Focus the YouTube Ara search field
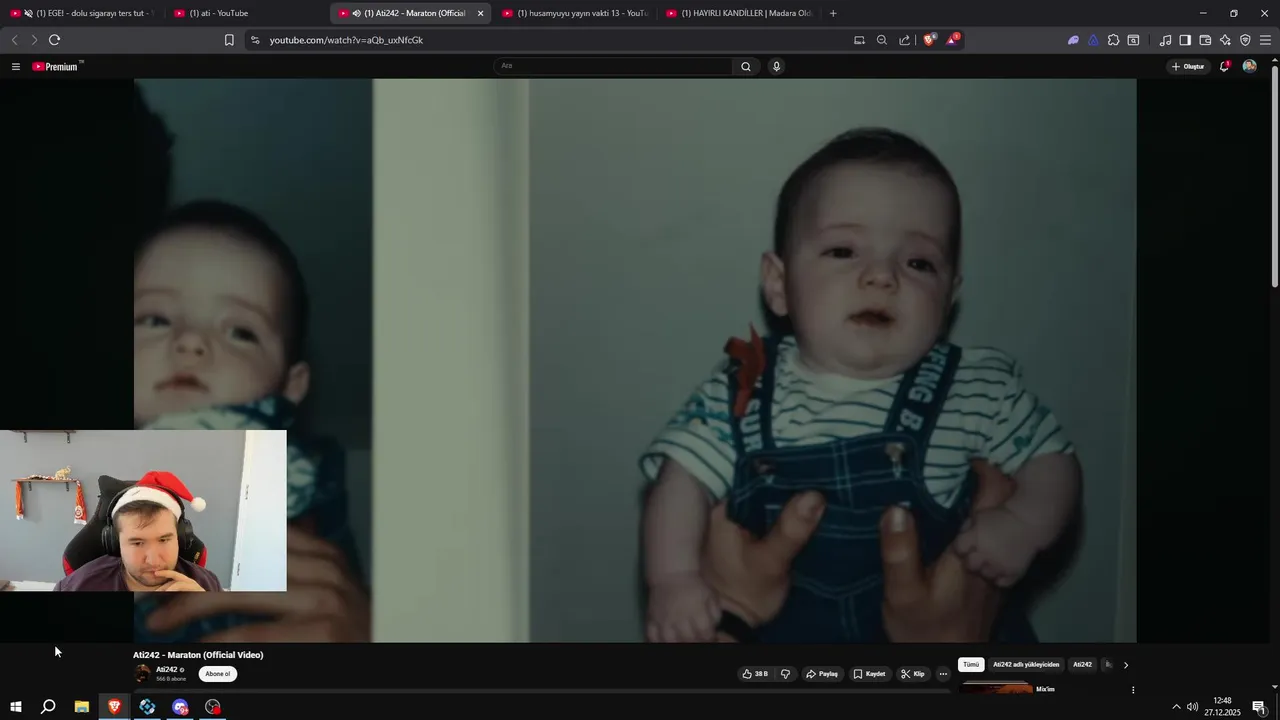Viewport: 1280px width, 720px height. (x=613, y=66)
